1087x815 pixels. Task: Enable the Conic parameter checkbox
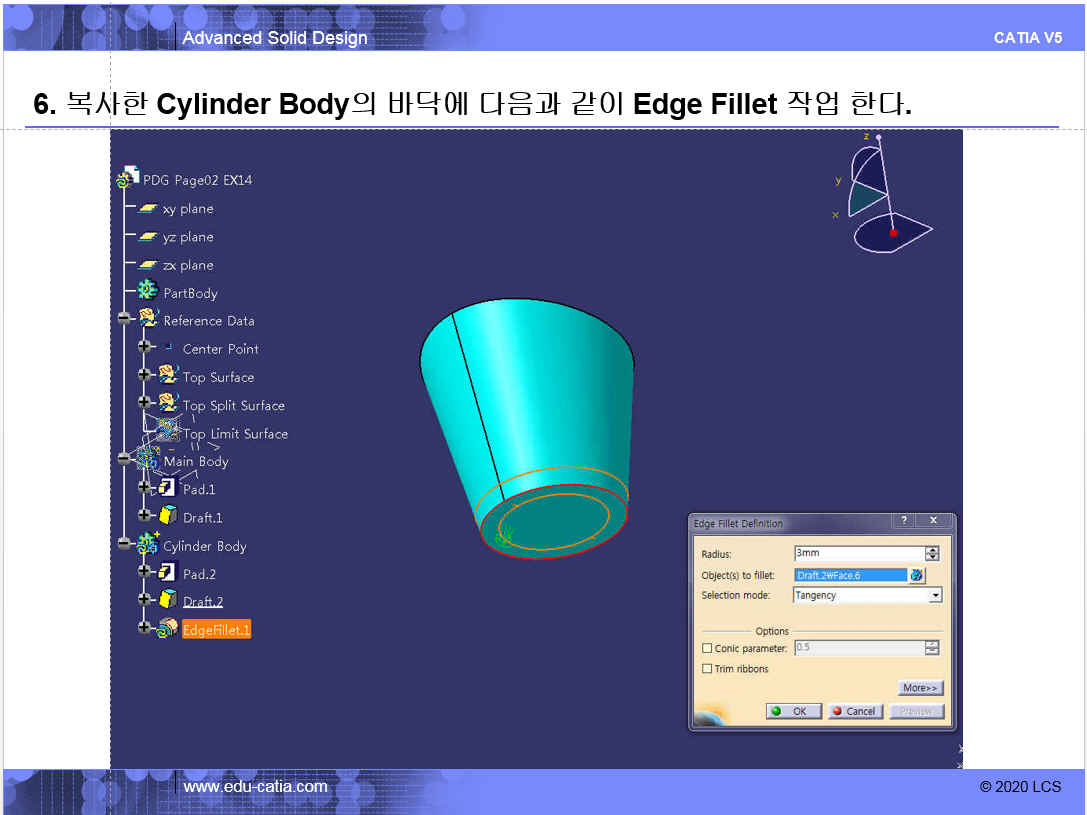[708, 649]
